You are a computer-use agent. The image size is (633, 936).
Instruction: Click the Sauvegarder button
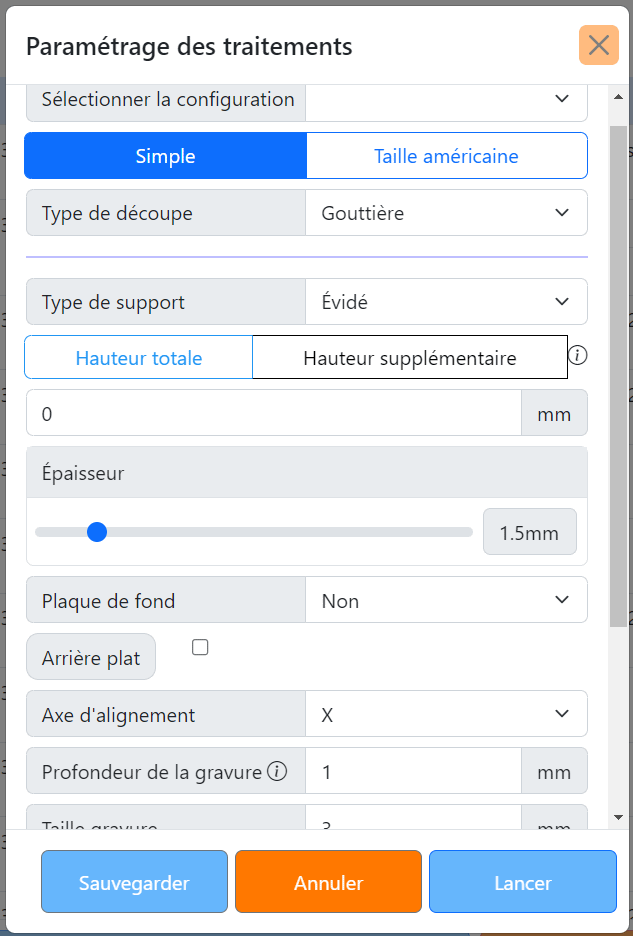pyautogui.click(x=134, y=884)
